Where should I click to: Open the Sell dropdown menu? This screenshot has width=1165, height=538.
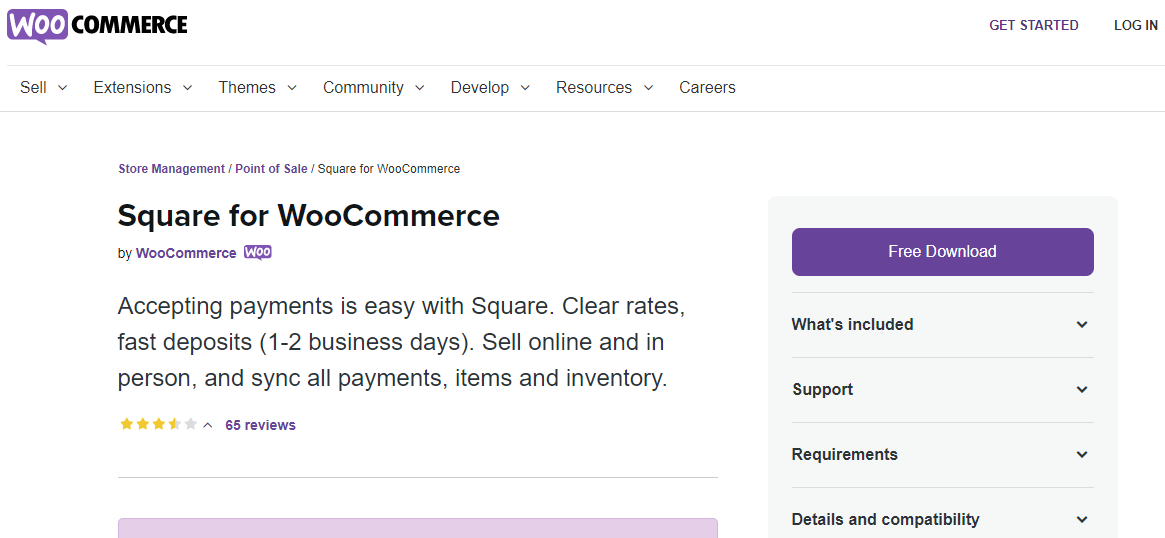[44, 88]
